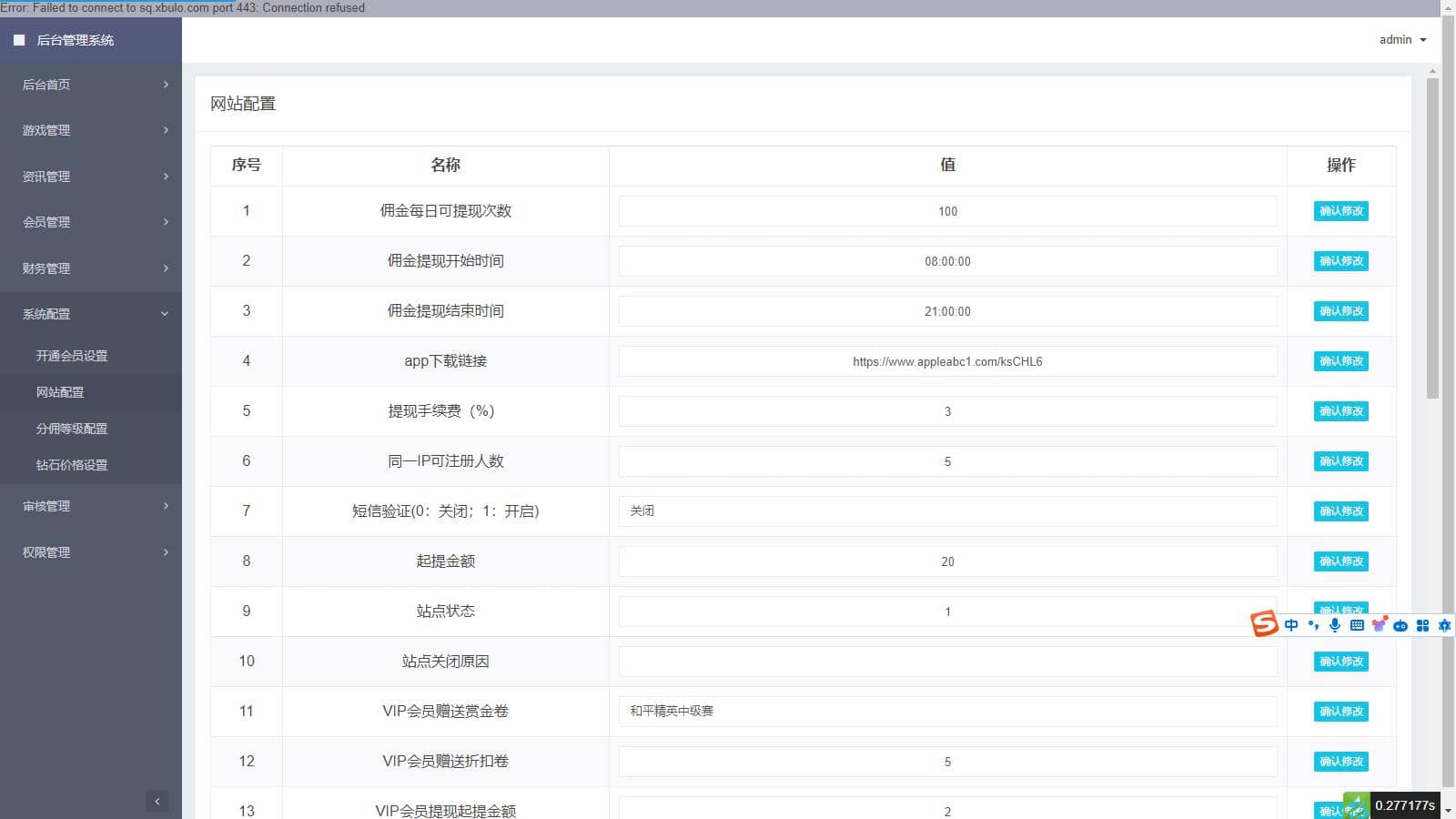Collapse the 系统配置 sidebar section
Screen dimensions: 1456x819
point(91,314)
